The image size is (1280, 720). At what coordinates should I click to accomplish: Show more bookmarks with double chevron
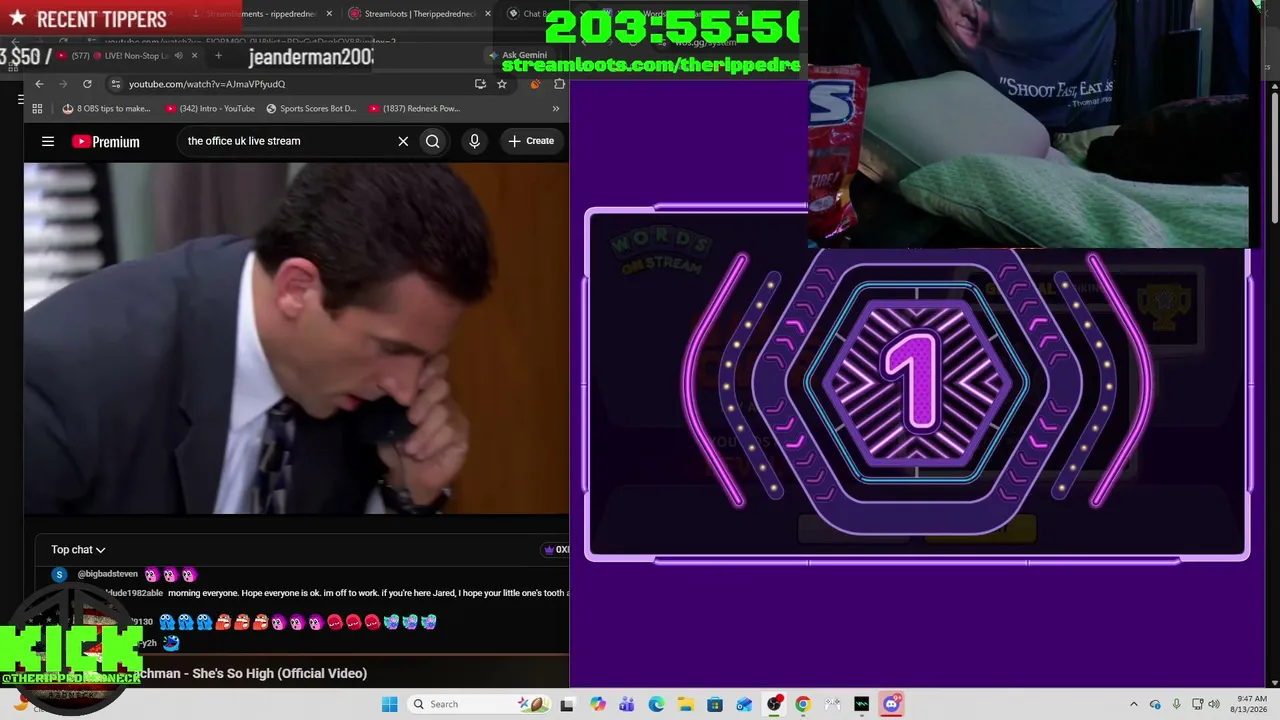pyautogui.click(x=555, y=108)
